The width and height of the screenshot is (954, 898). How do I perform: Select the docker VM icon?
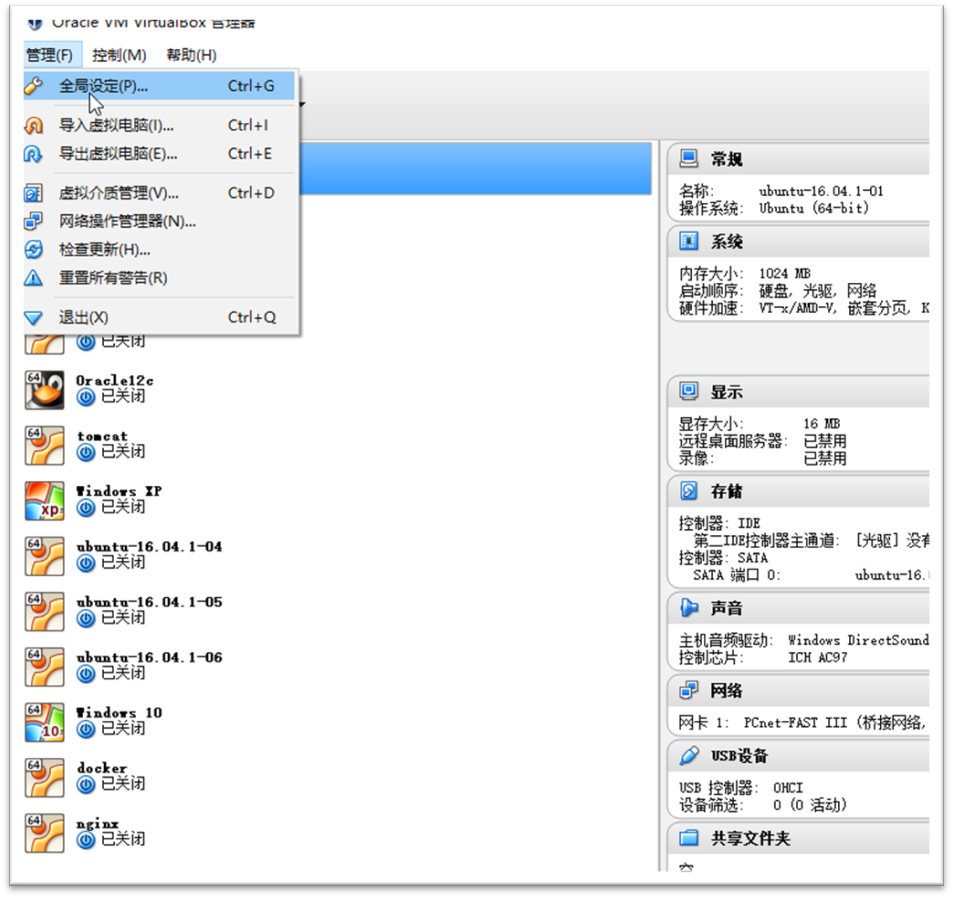click(x=44, y=778)
